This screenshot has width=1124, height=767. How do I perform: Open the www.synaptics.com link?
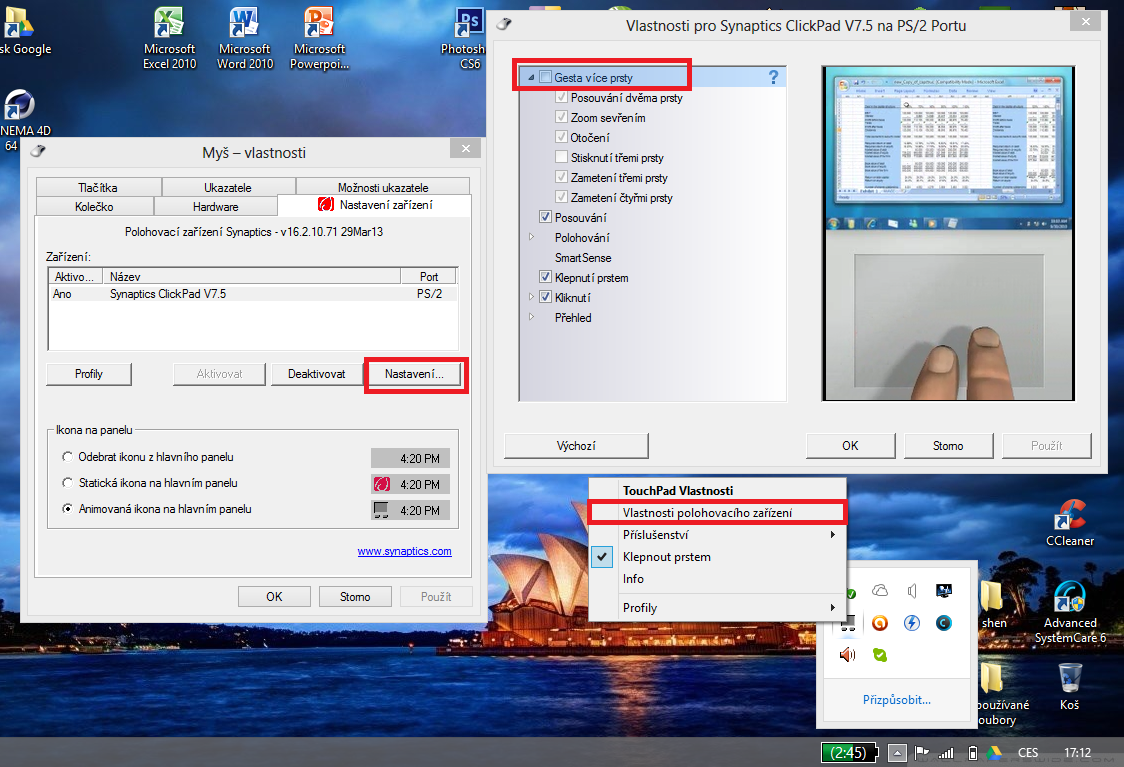click(x=404, y=551)
